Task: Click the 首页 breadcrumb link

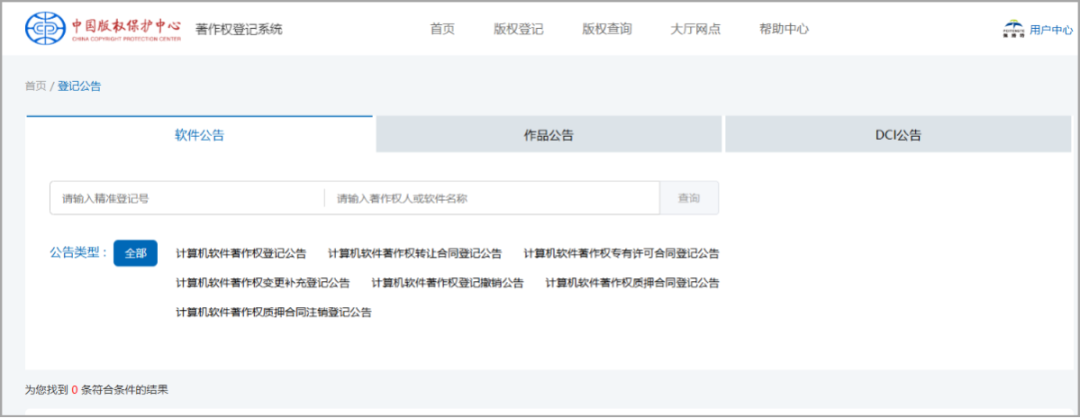Action: coord(35,86)
